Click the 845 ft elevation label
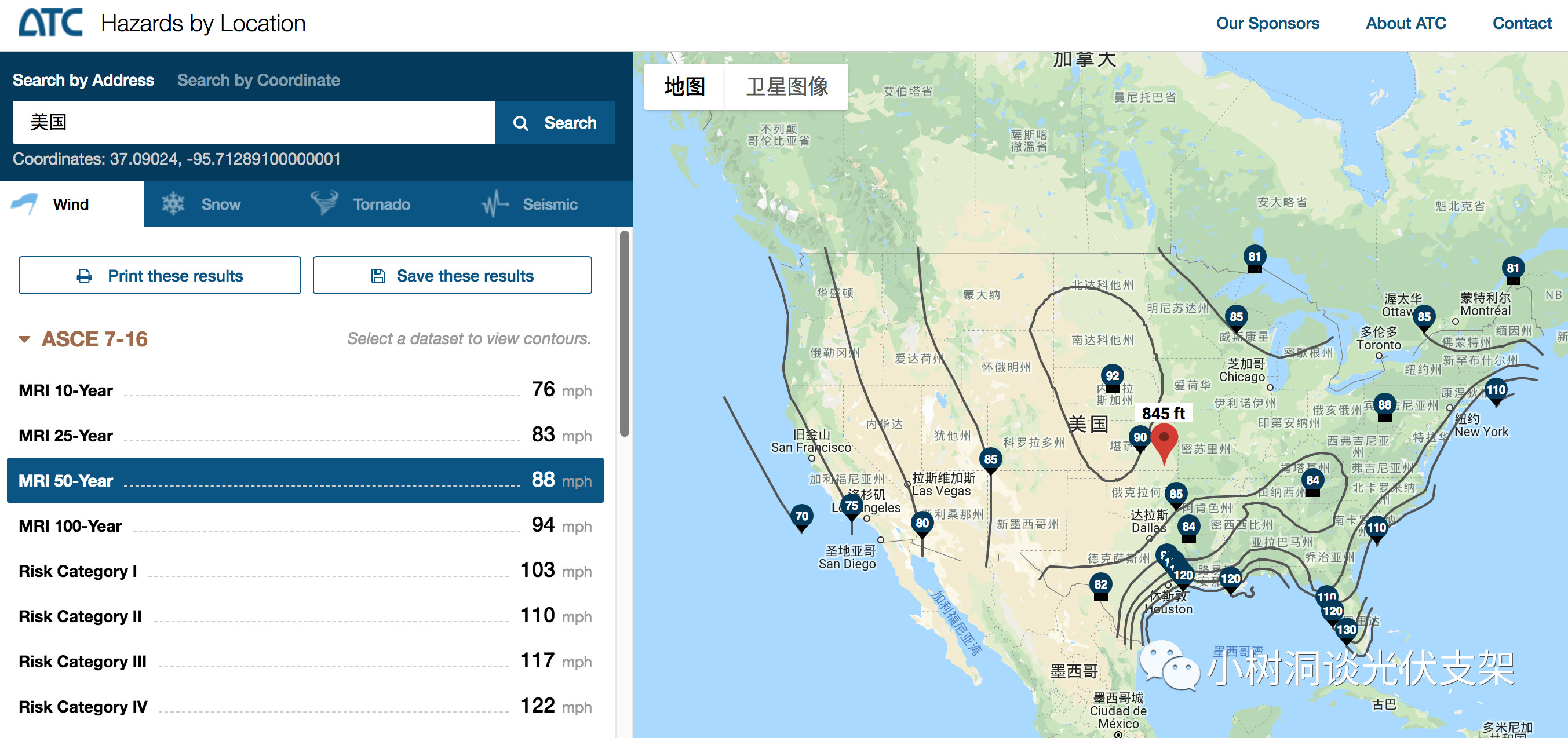This screenshot has height=738, width=1568. click(1163, 413)
